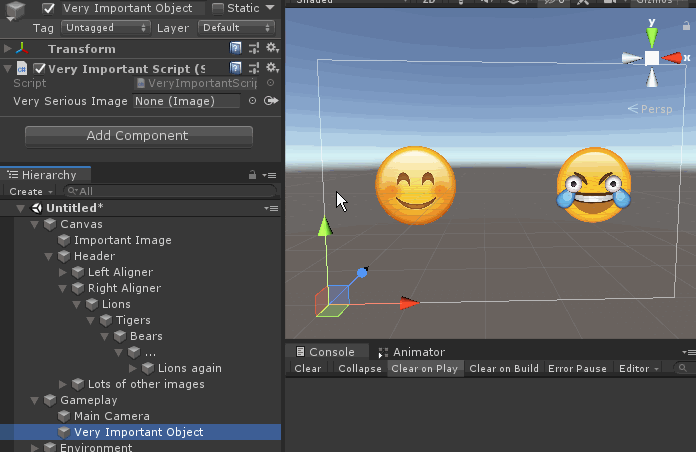Select Very Important Object in Hierarchy
The image size is (696, 452).
click(x=138, y=432)
